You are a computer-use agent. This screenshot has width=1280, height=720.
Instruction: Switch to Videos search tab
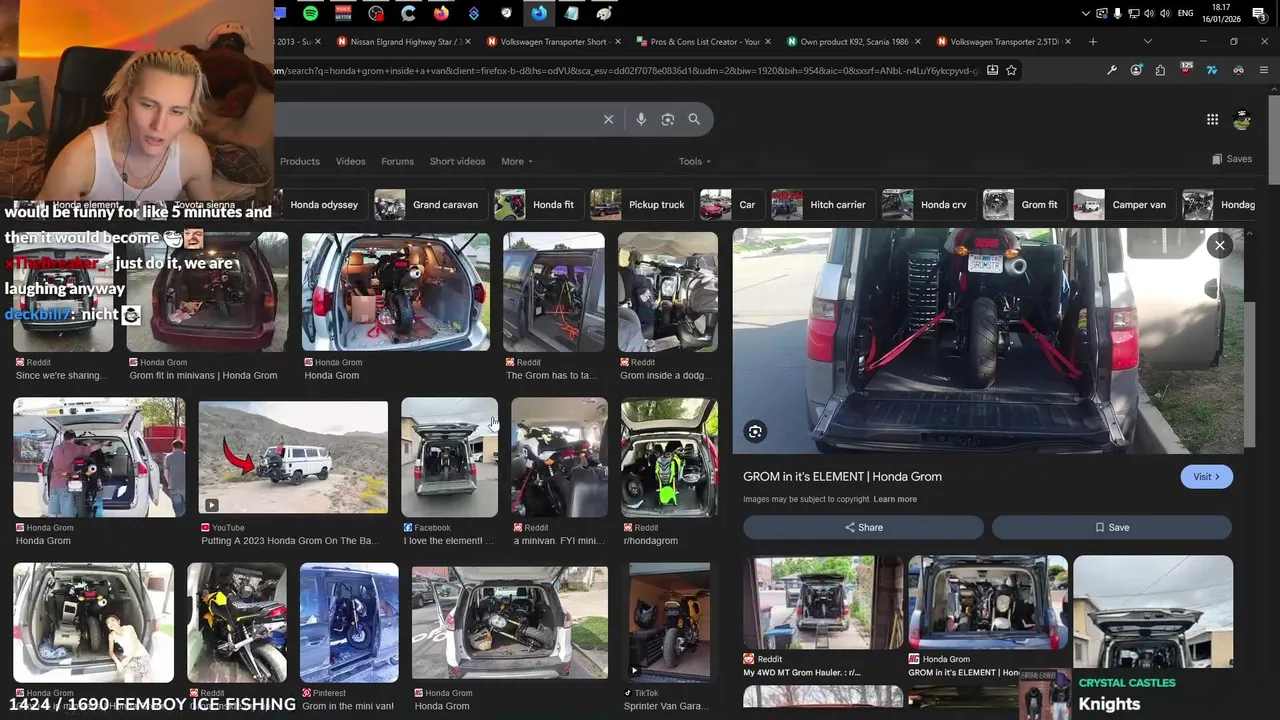pyautogui.click(x=350, y=161)
